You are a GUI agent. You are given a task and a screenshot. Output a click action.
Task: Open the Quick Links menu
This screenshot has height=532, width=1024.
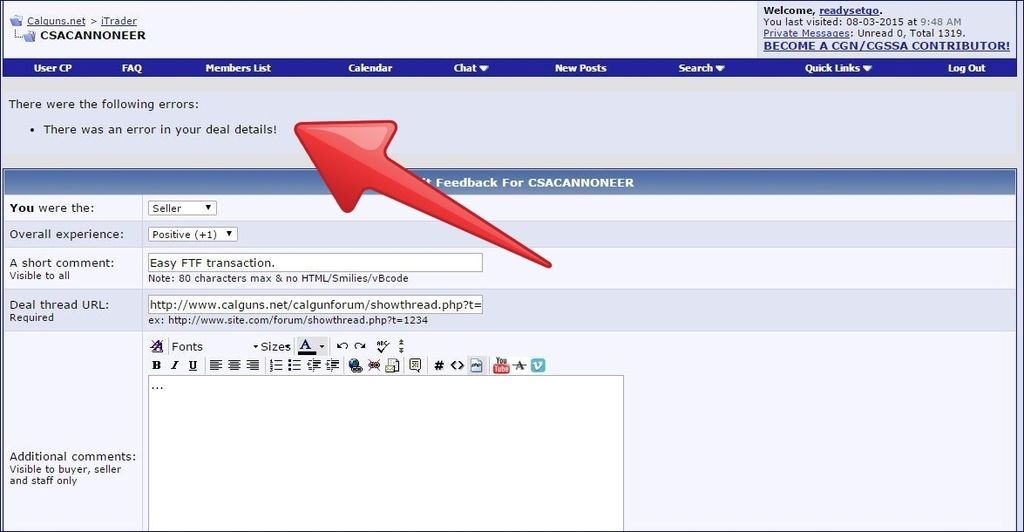click(x=838, y=68)
